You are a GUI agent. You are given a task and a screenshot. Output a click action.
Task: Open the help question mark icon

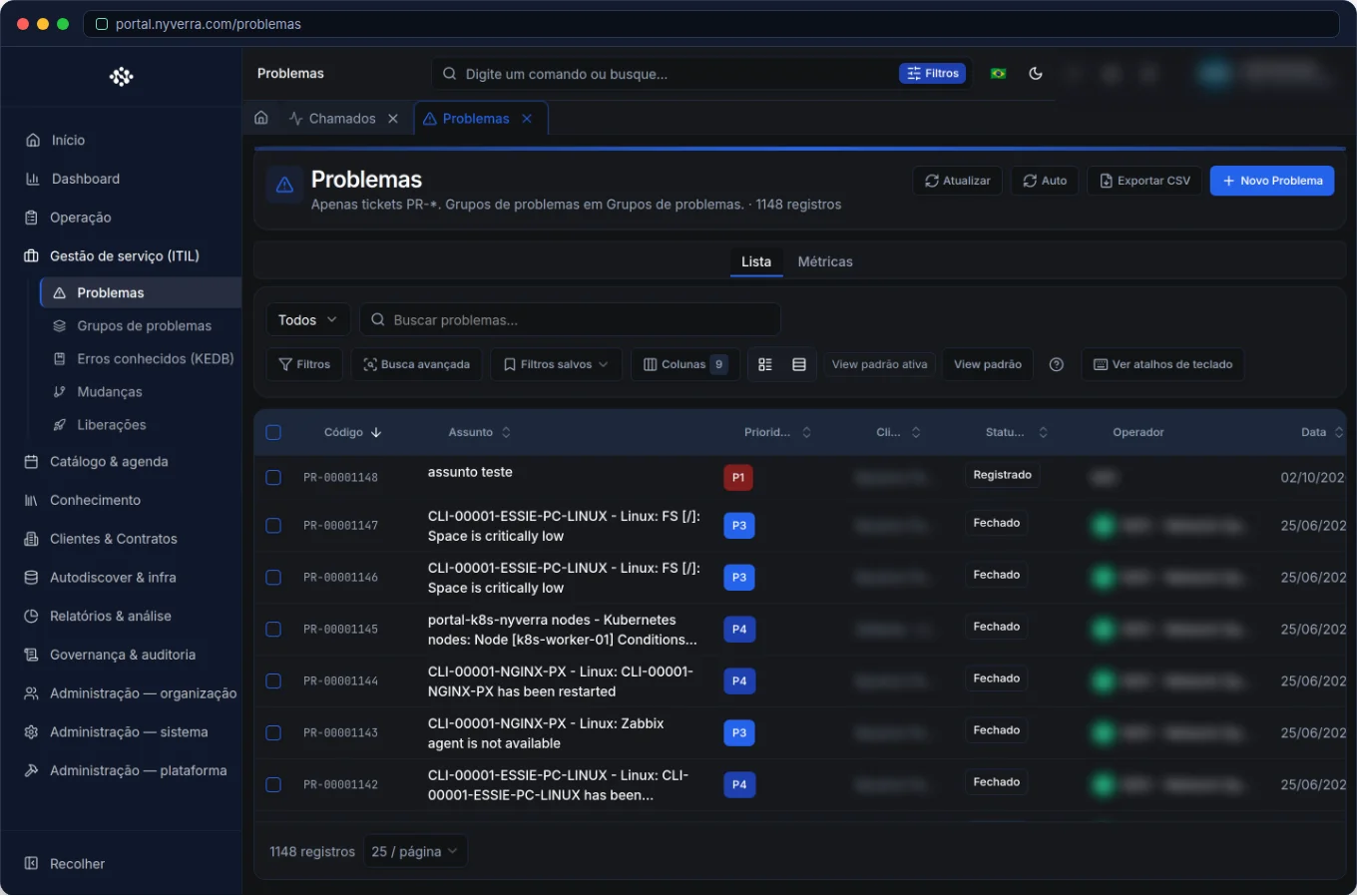click(1057, 364)
